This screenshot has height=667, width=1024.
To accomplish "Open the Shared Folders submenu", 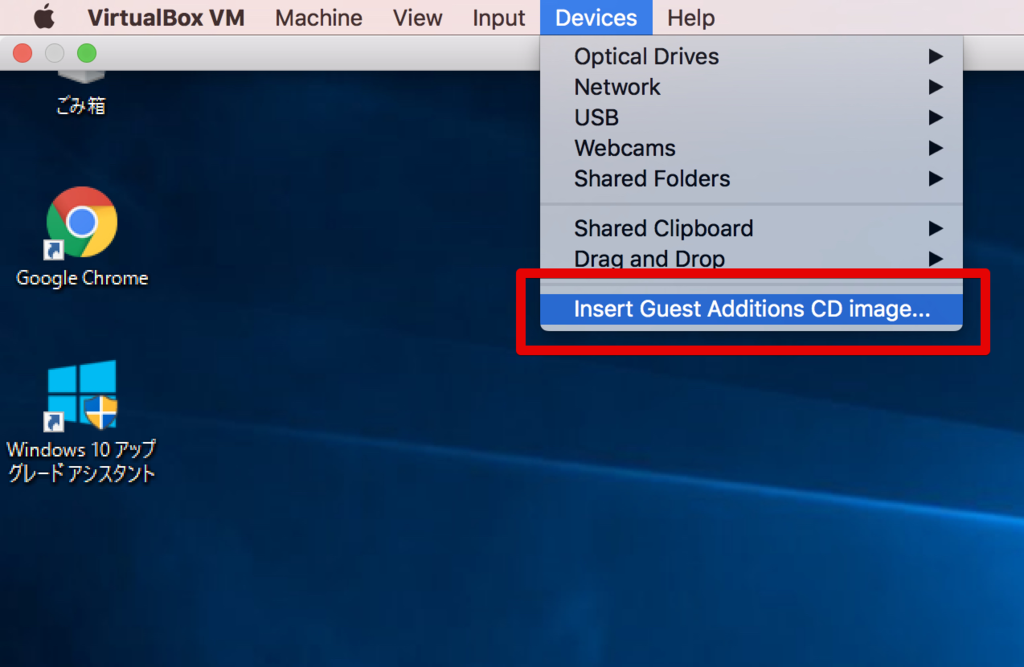I will (x=751, y=178).
